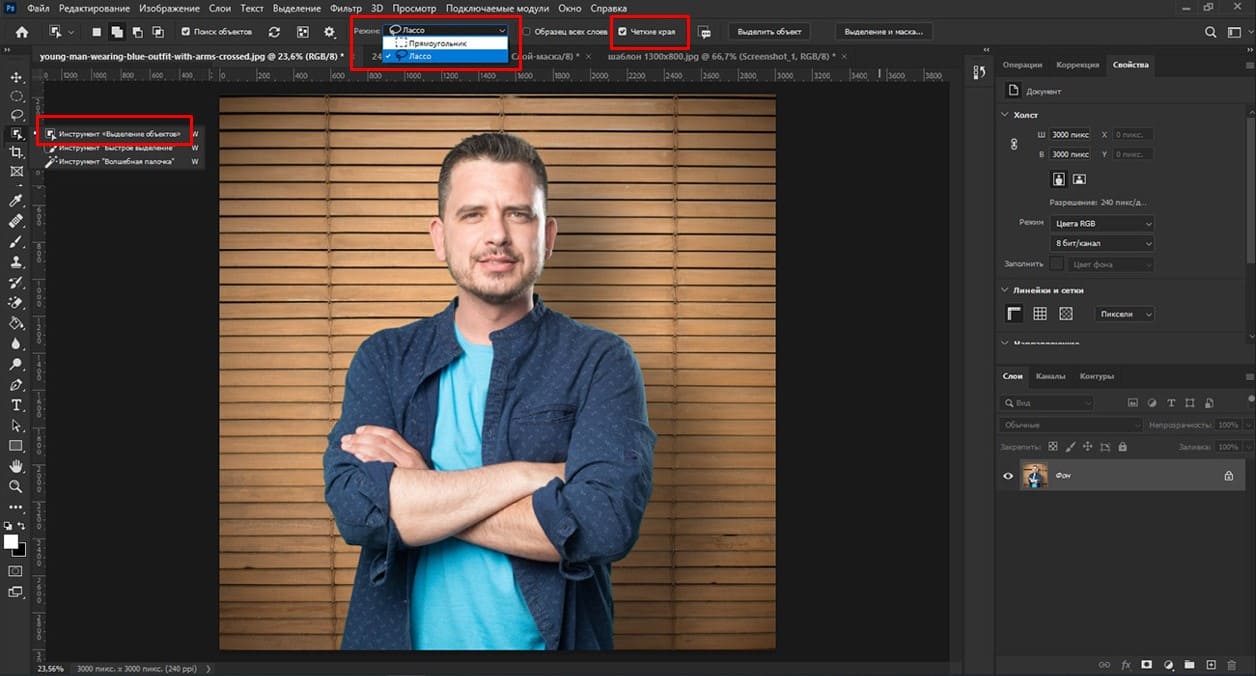Open the young-man-wearing-blue-outfit document tab

(190, 56)
